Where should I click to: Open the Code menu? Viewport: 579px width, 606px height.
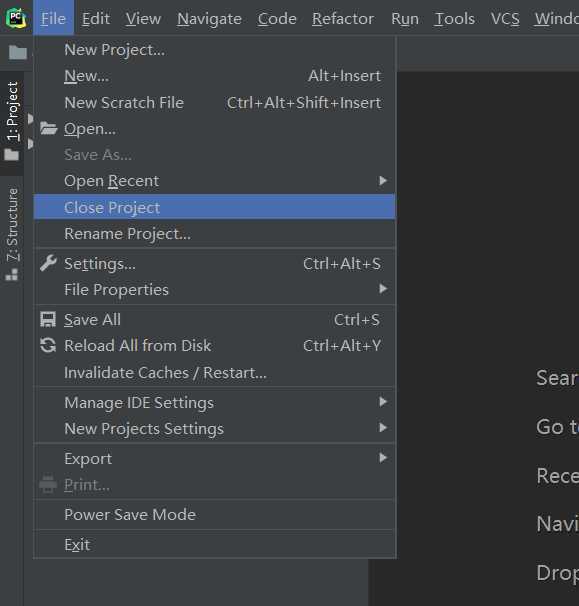point(277,18)
